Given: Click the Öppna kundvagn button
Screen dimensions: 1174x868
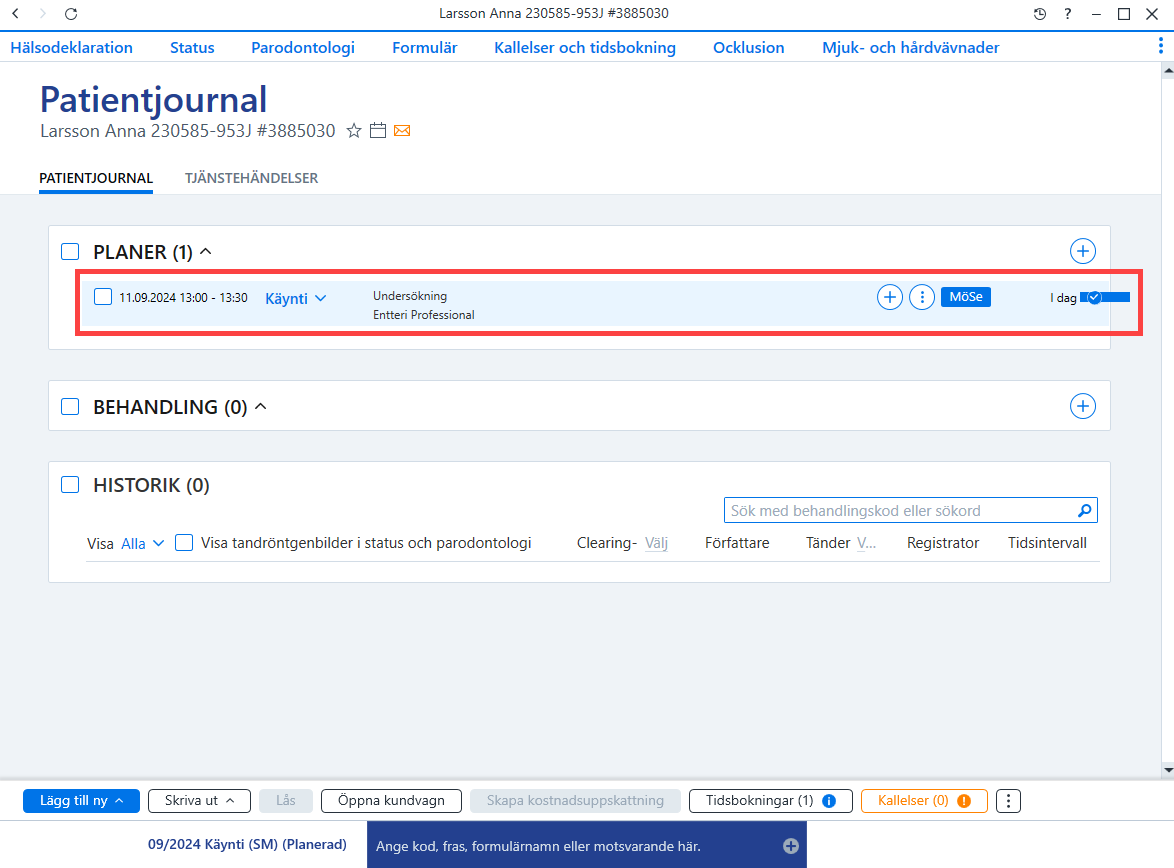Looking at the screenshot, I should [391, 801].
